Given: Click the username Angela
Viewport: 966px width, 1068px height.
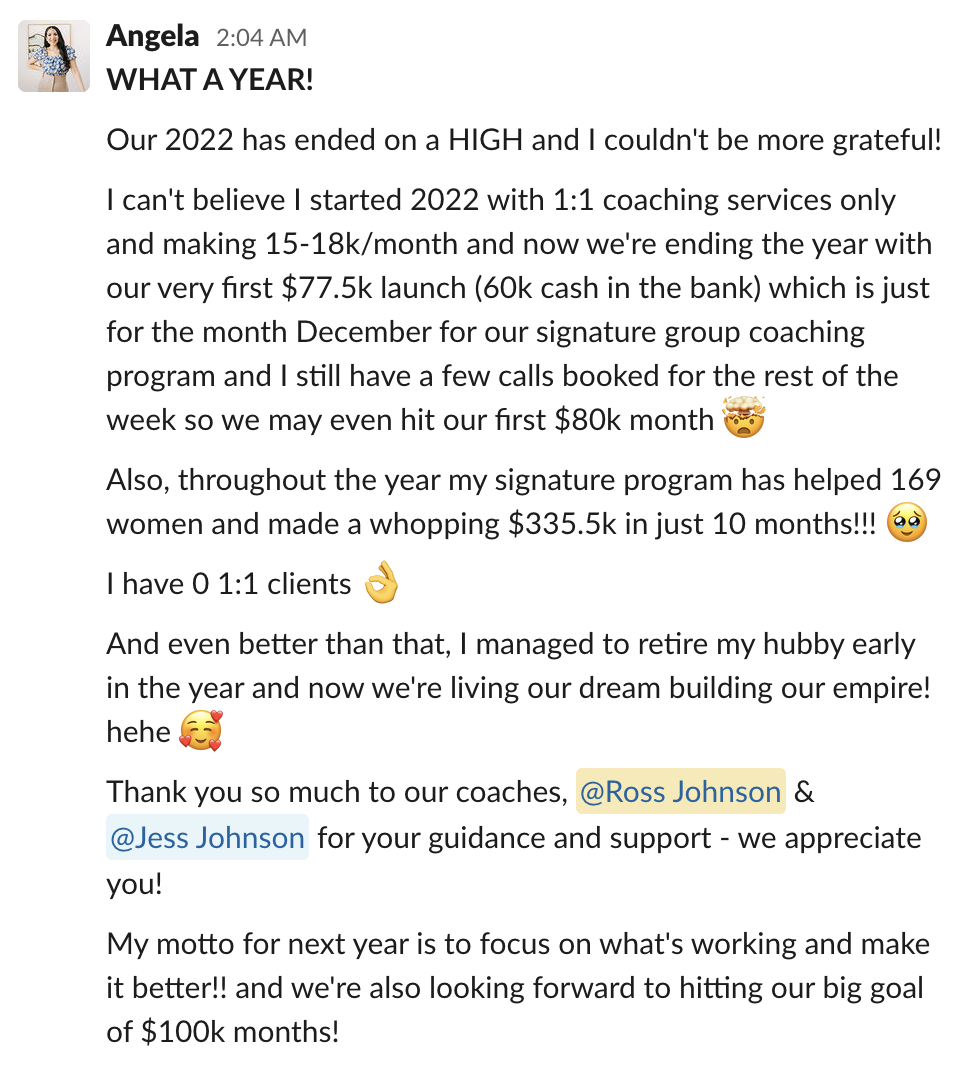Looking at the screenshot, I should pyautogui.click(x=152, y=36).
